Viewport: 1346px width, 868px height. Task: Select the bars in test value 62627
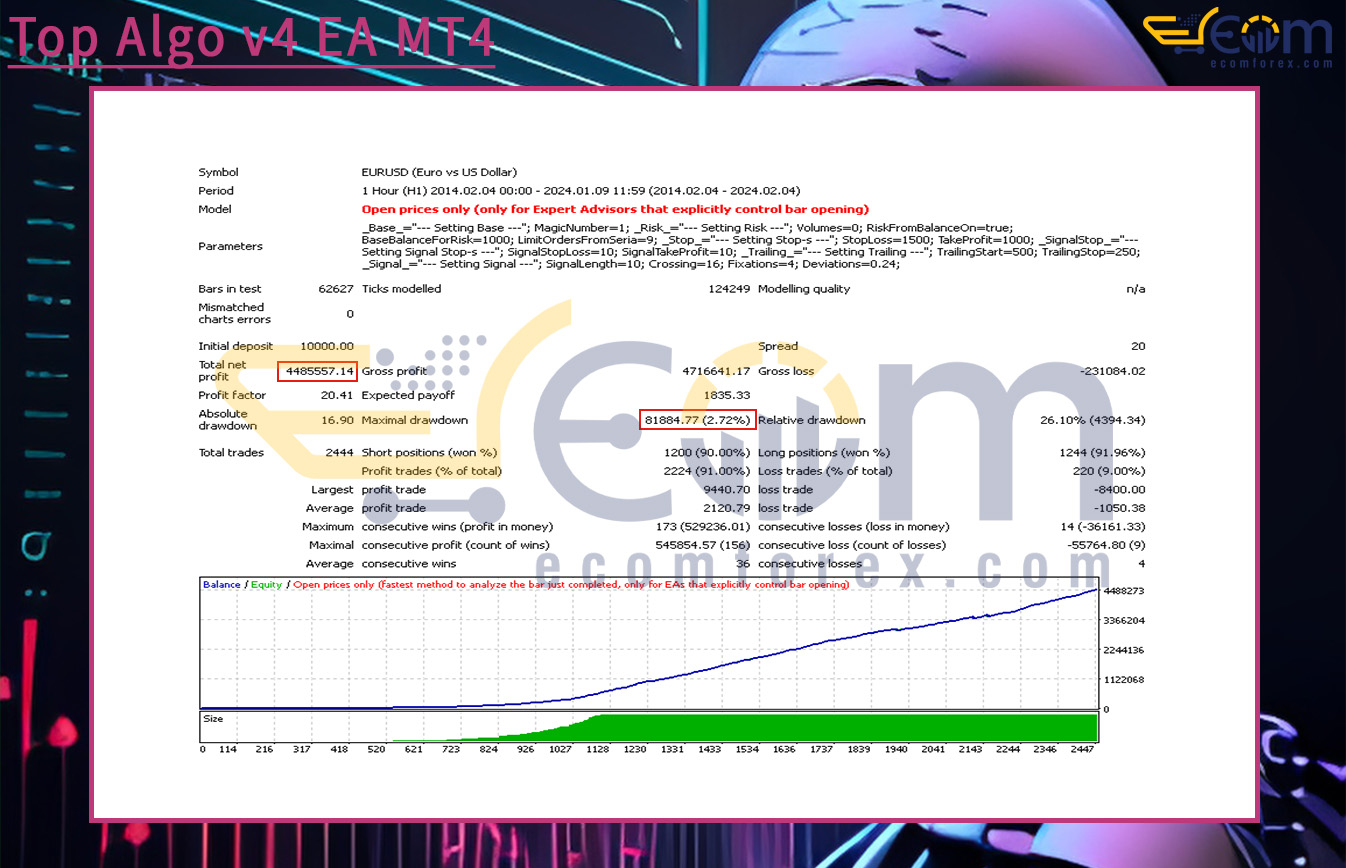point(334,289)
